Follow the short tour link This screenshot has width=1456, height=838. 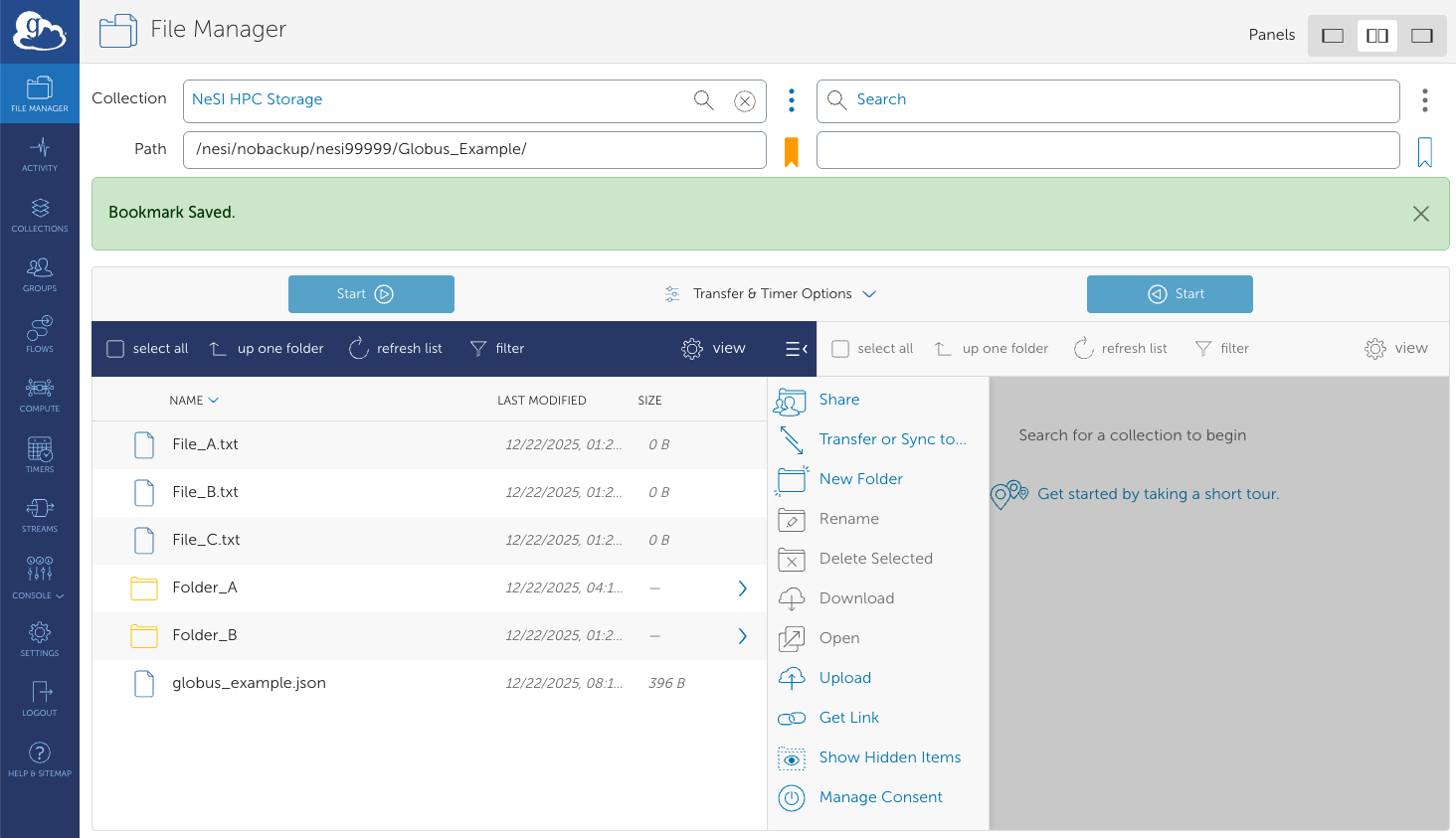(1159, 493)
